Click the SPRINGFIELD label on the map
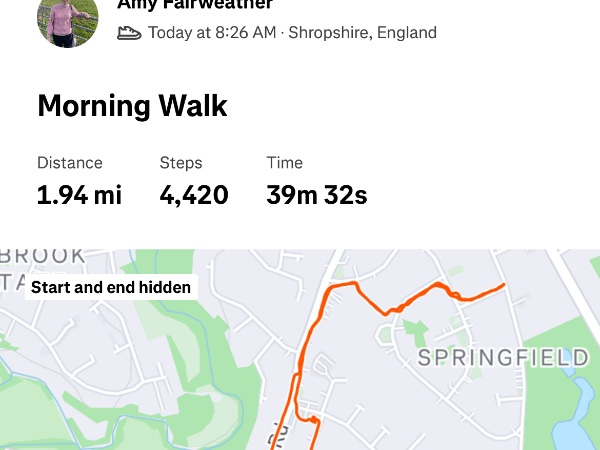This screenshot has width=600, height=450. [503, 358]
